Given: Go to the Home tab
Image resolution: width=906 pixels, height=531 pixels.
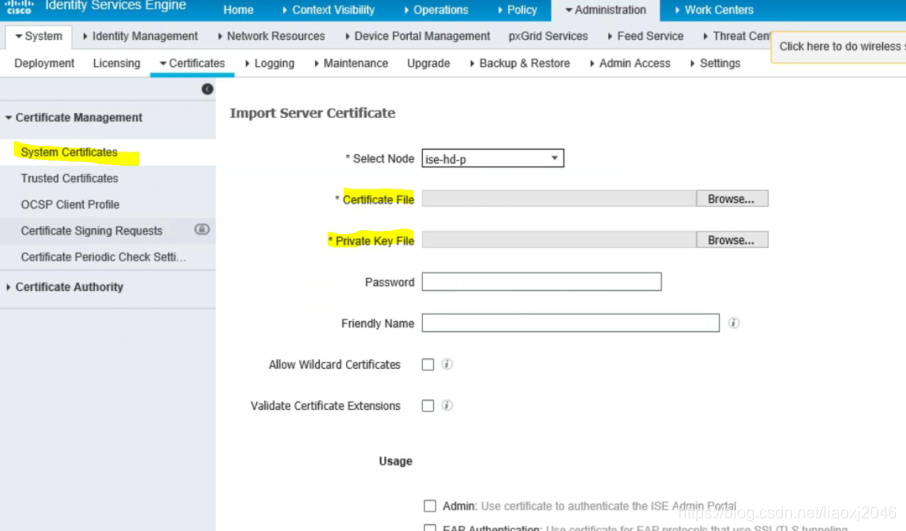Looking at the screenshot, I should coord(238,10).
